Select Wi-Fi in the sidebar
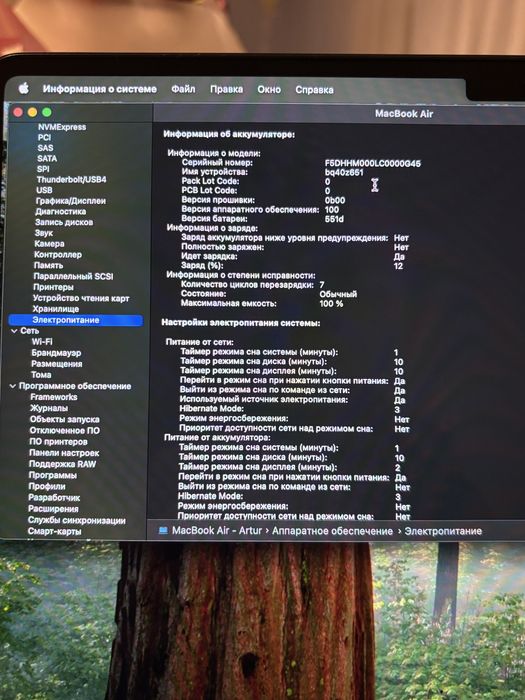525x700 pixels. point(42,342)
